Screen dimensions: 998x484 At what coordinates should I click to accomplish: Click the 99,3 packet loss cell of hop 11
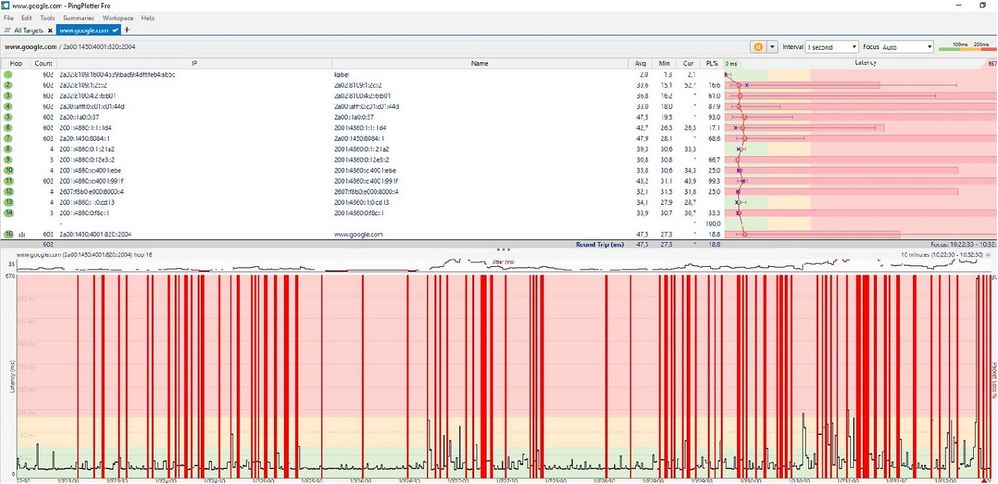coord(714,181)
